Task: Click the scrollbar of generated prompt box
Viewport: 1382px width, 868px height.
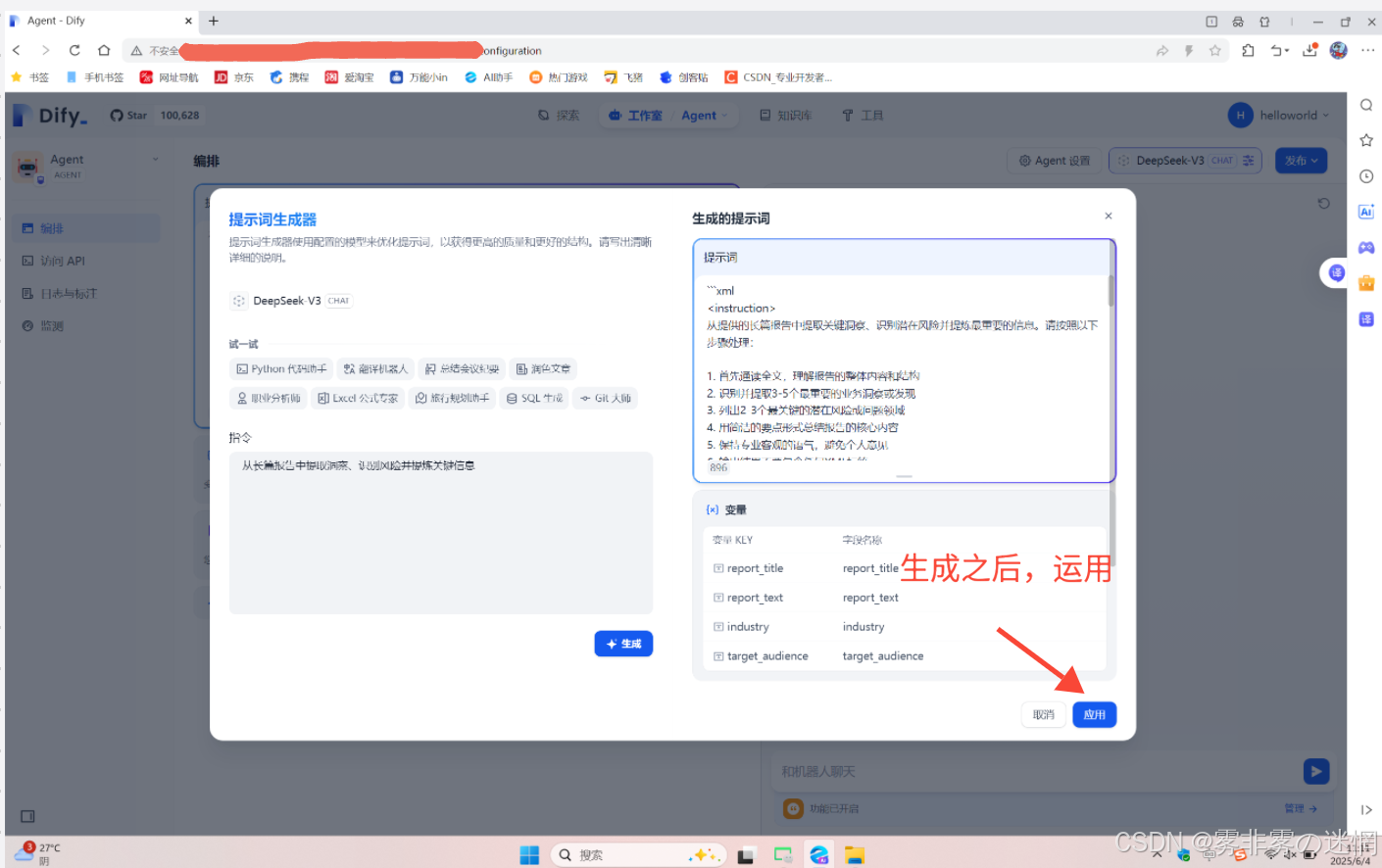Action: 1111,290
